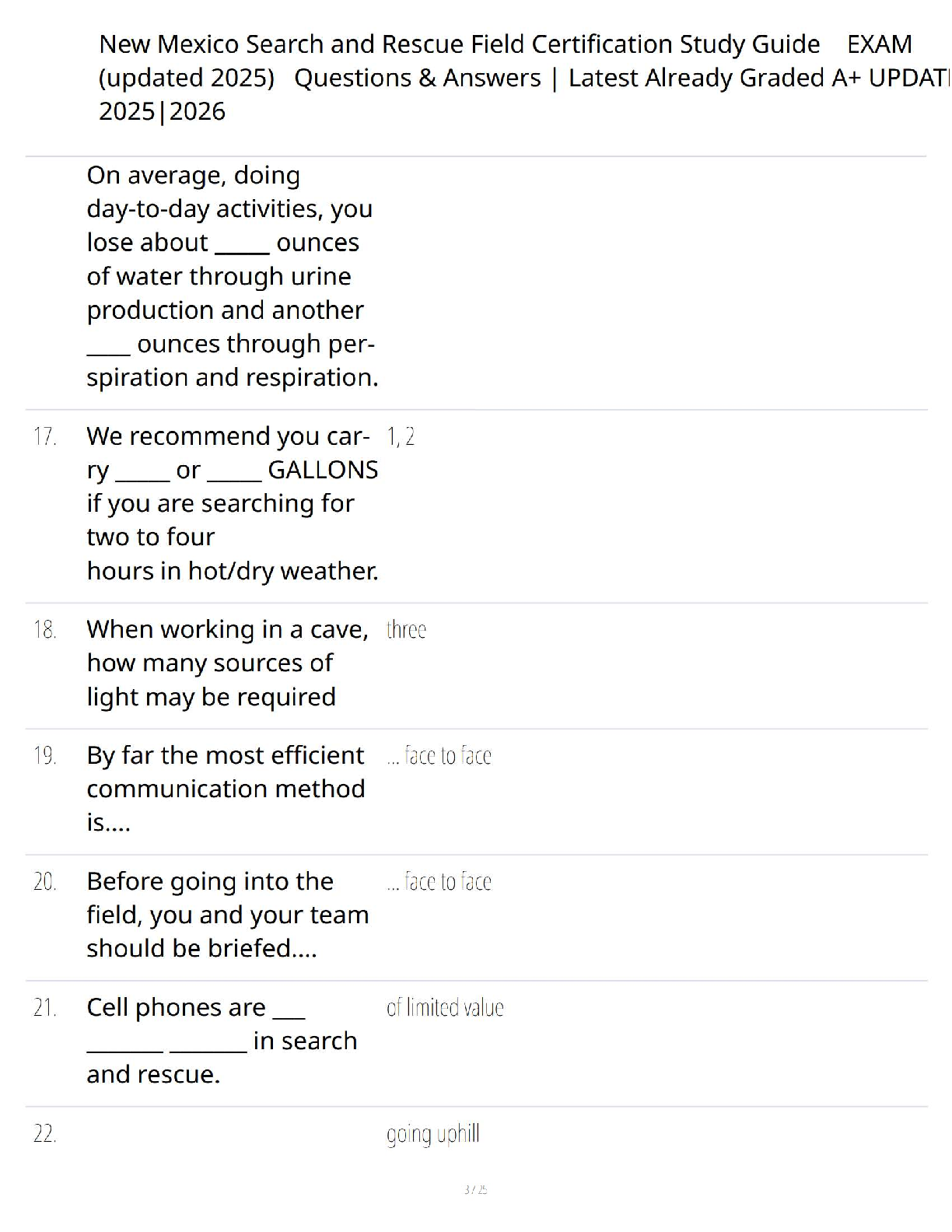Click the answer "of limited value"

pyautogui.click(x=445, y=1007)
